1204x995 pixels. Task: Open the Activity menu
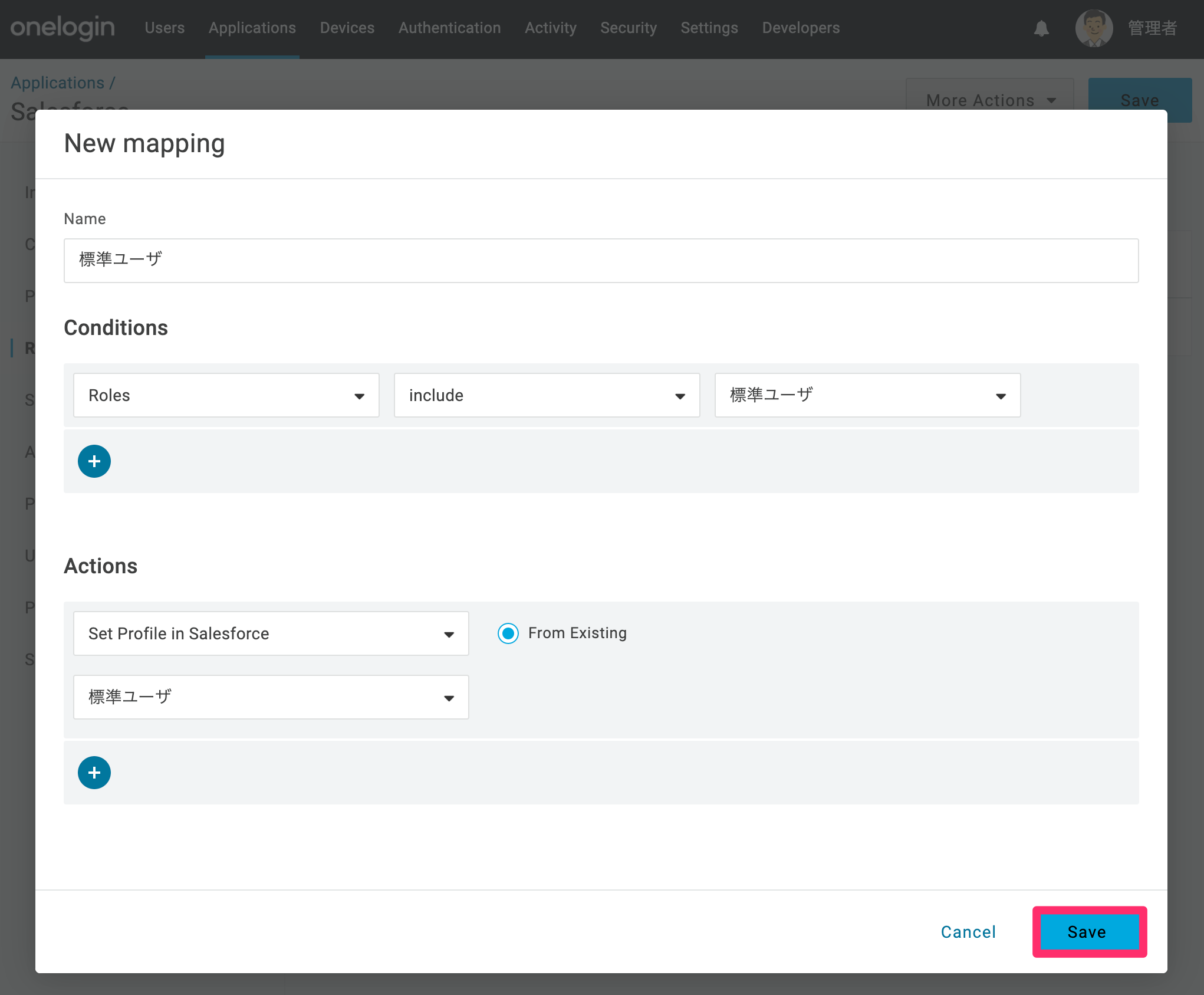551,28
